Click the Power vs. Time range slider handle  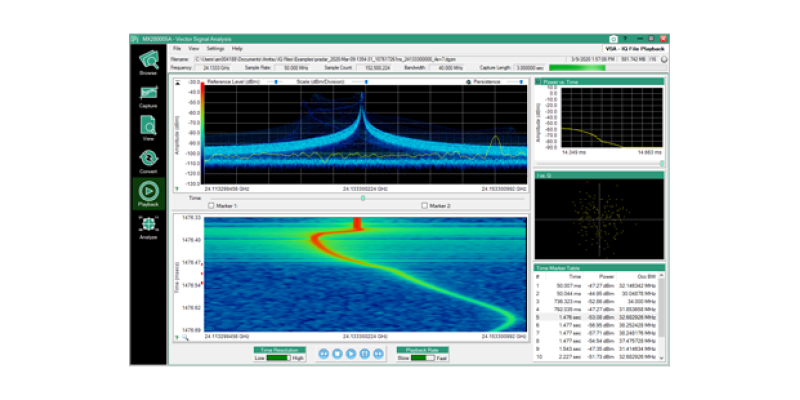click(662, 163)
